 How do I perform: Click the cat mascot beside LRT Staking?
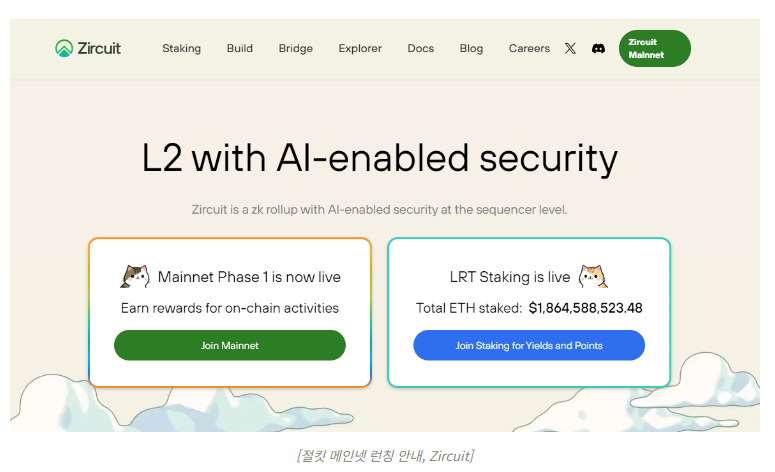coord(593,277)
